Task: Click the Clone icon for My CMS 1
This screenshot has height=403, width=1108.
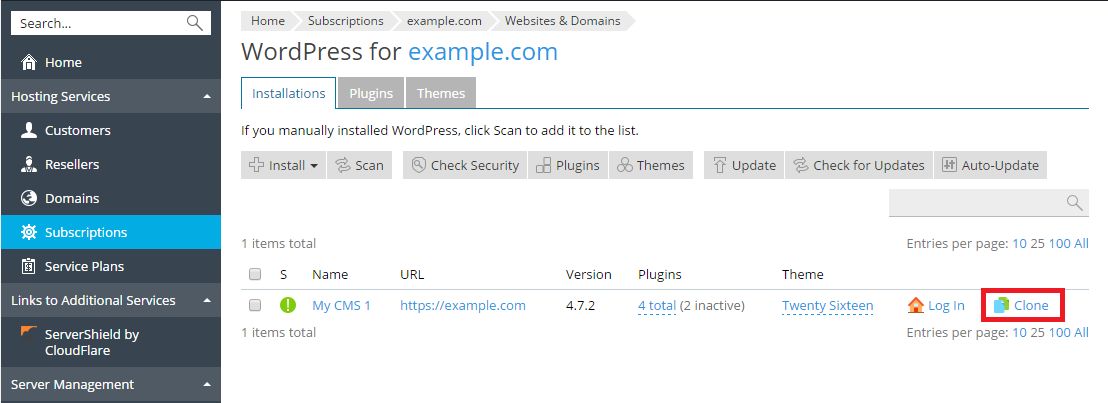Action: pos(1001,305)
